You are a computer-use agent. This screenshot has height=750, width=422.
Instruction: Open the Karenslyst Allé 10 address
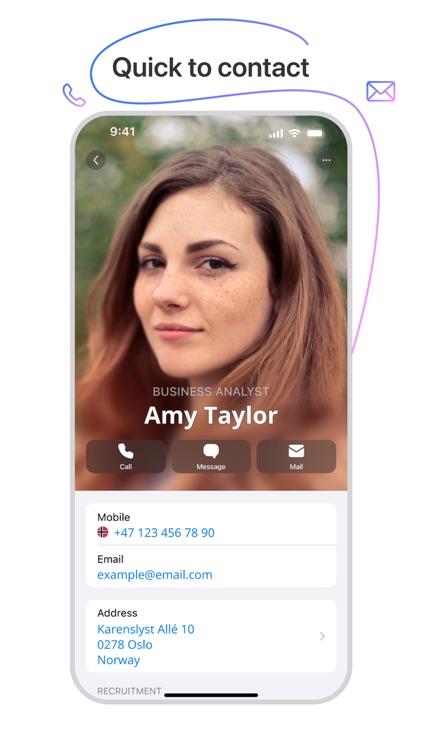[x=211, y=636]
